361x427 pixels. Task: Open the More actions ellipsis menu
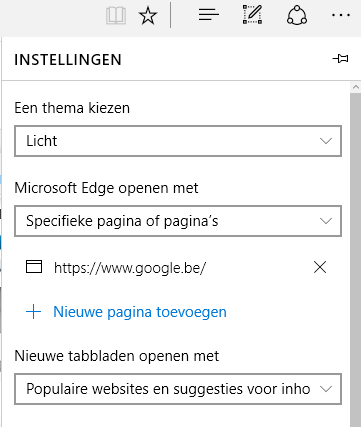tap(341, 15)
